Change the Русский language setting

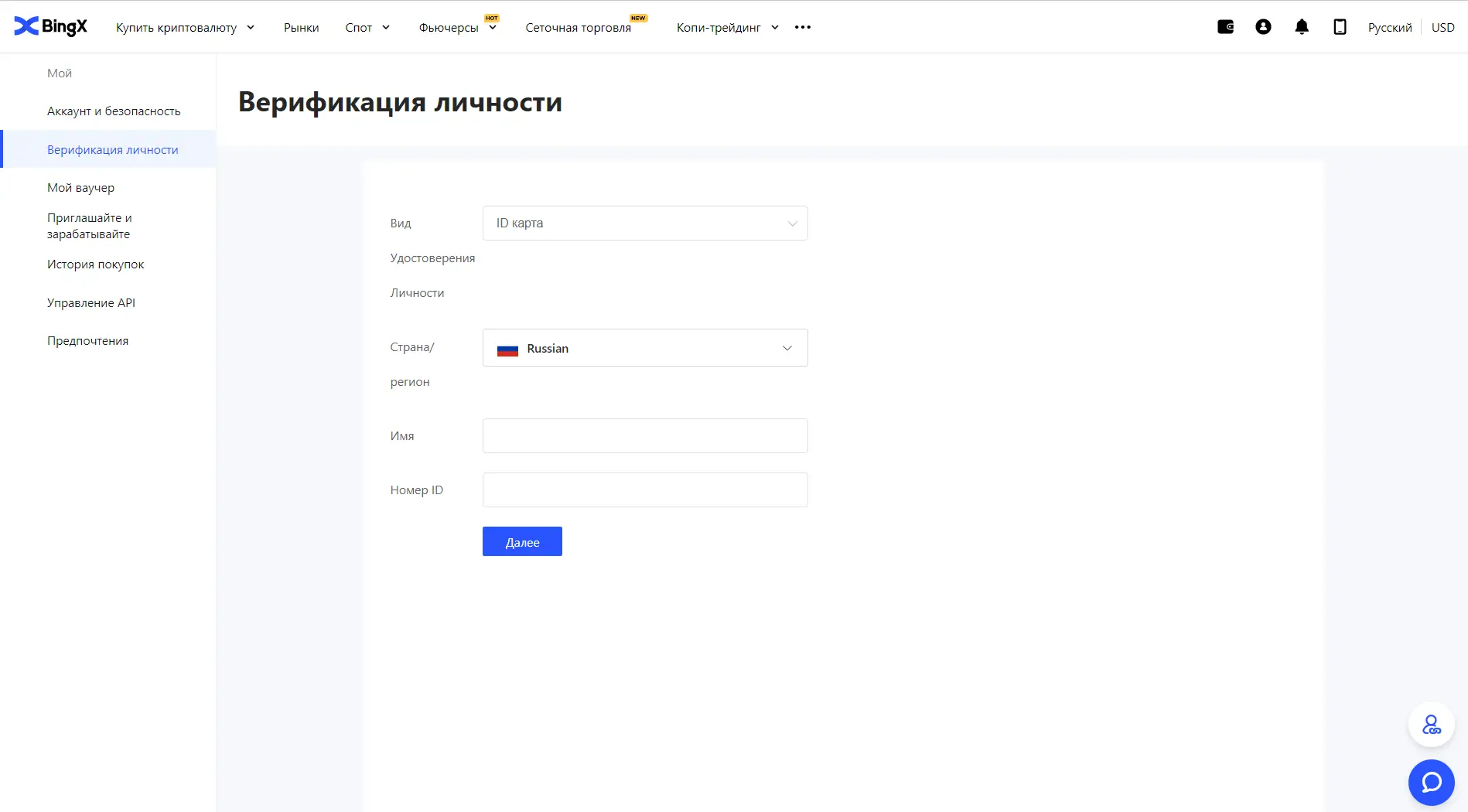(x=1389, y=28)
